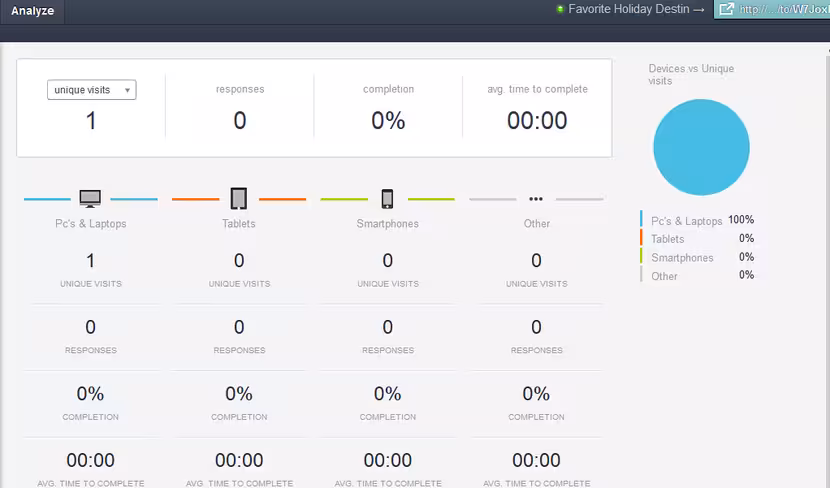Click the 'Smartphones' column heading

pyautogui.click(x=387, y=223)
